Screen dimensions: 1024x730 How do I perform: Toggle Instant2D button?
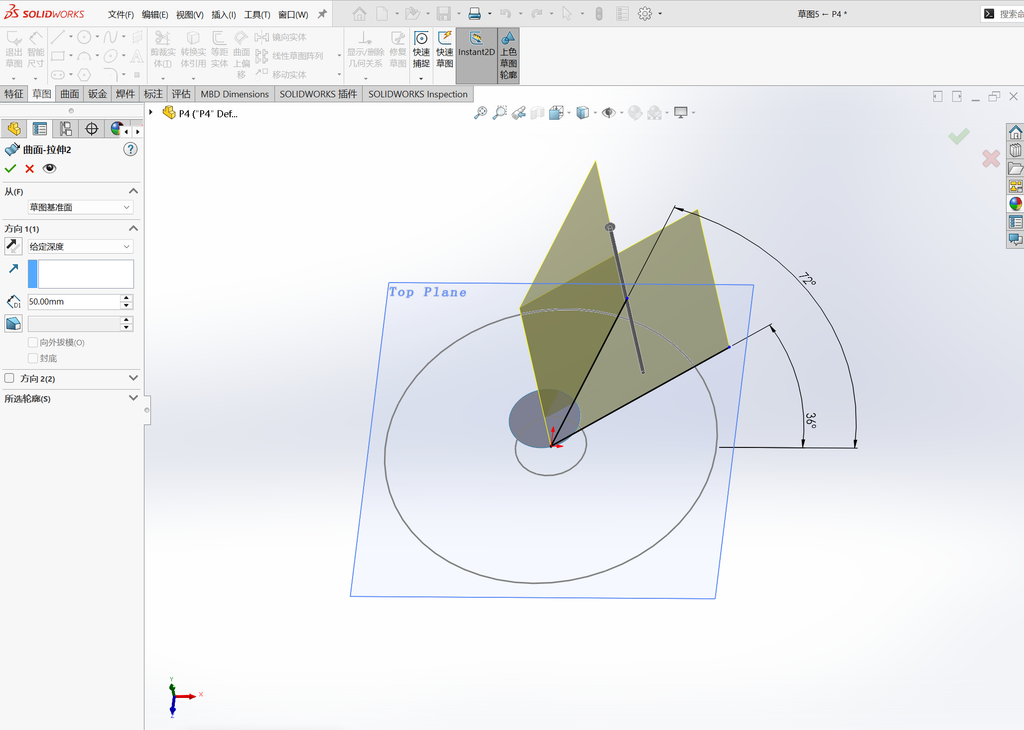[x=476, y=55]
